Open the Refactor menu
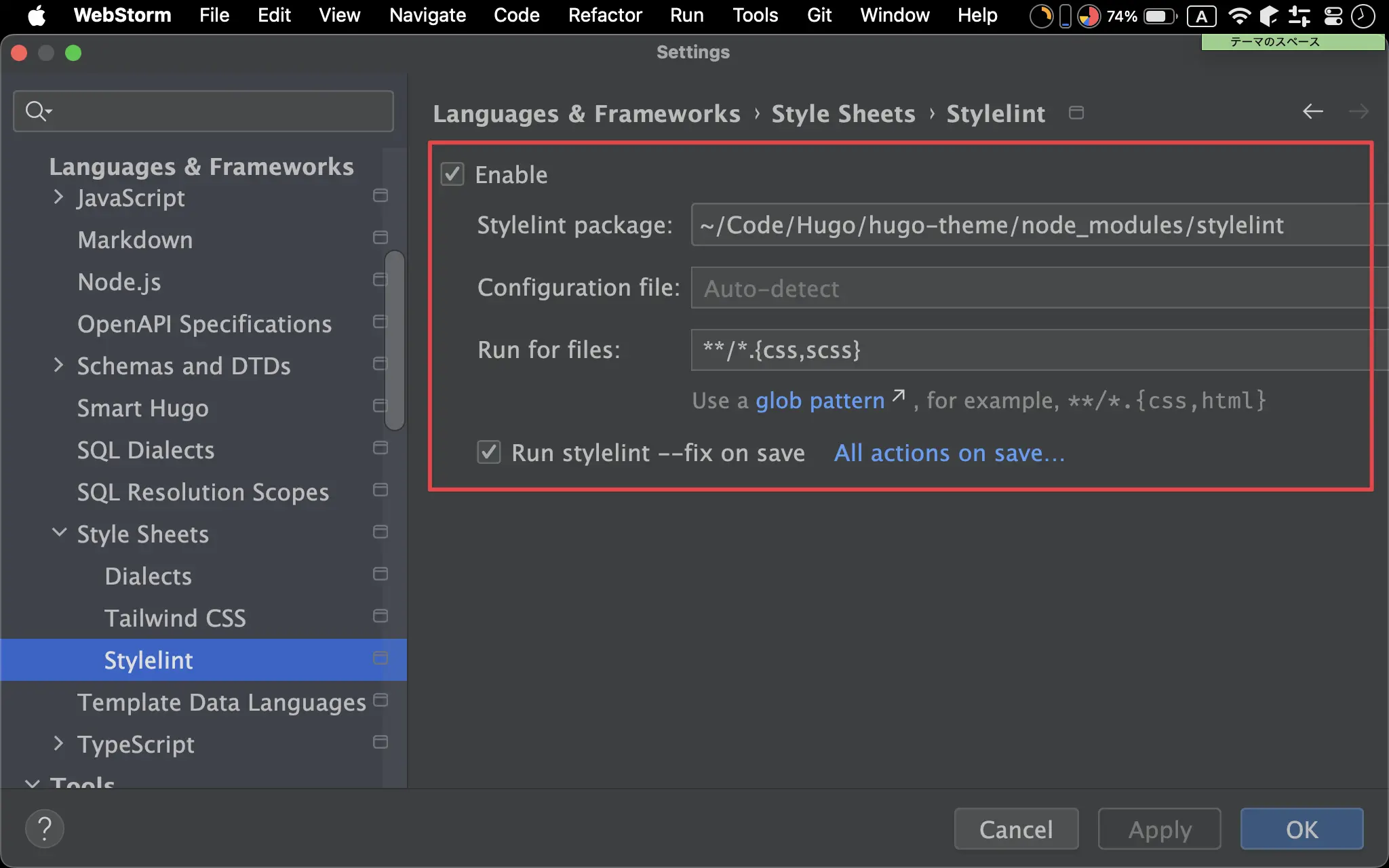The image size is (1389, 868). click(x=604, y=15)
